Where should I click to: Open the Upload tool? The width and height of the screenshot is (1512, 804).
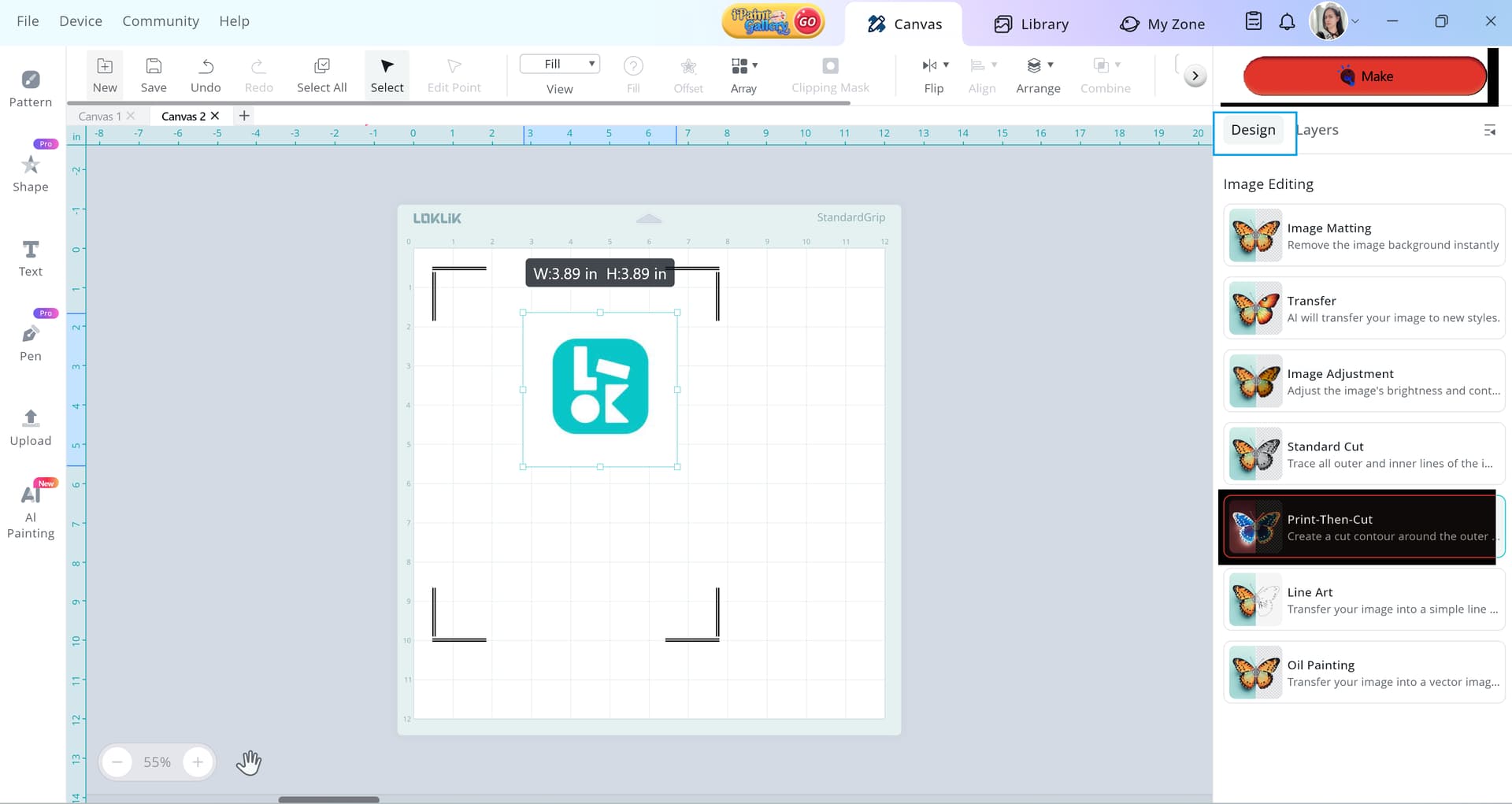point(30,428)
